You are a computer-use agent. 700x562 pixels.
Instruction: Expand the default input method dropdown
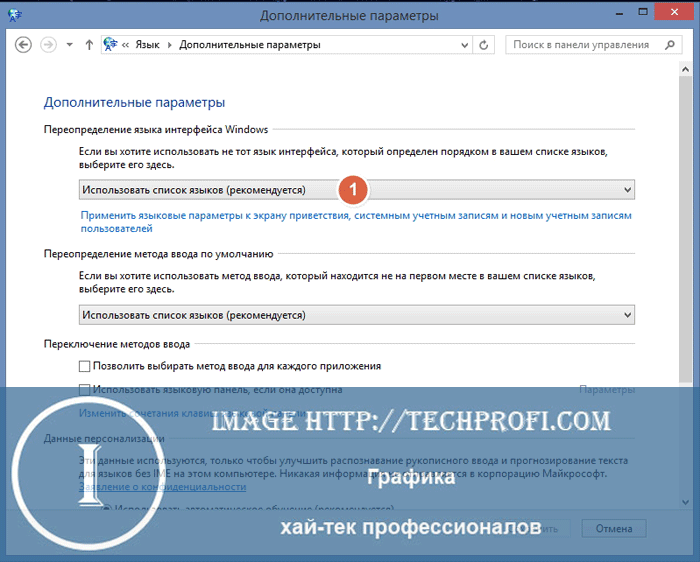pos(356,315)
